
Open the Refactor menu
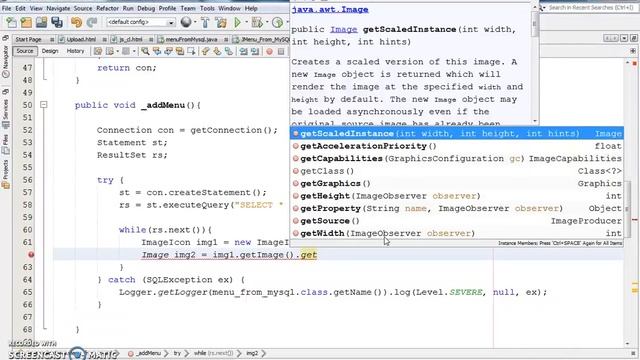tap(107, 8)
